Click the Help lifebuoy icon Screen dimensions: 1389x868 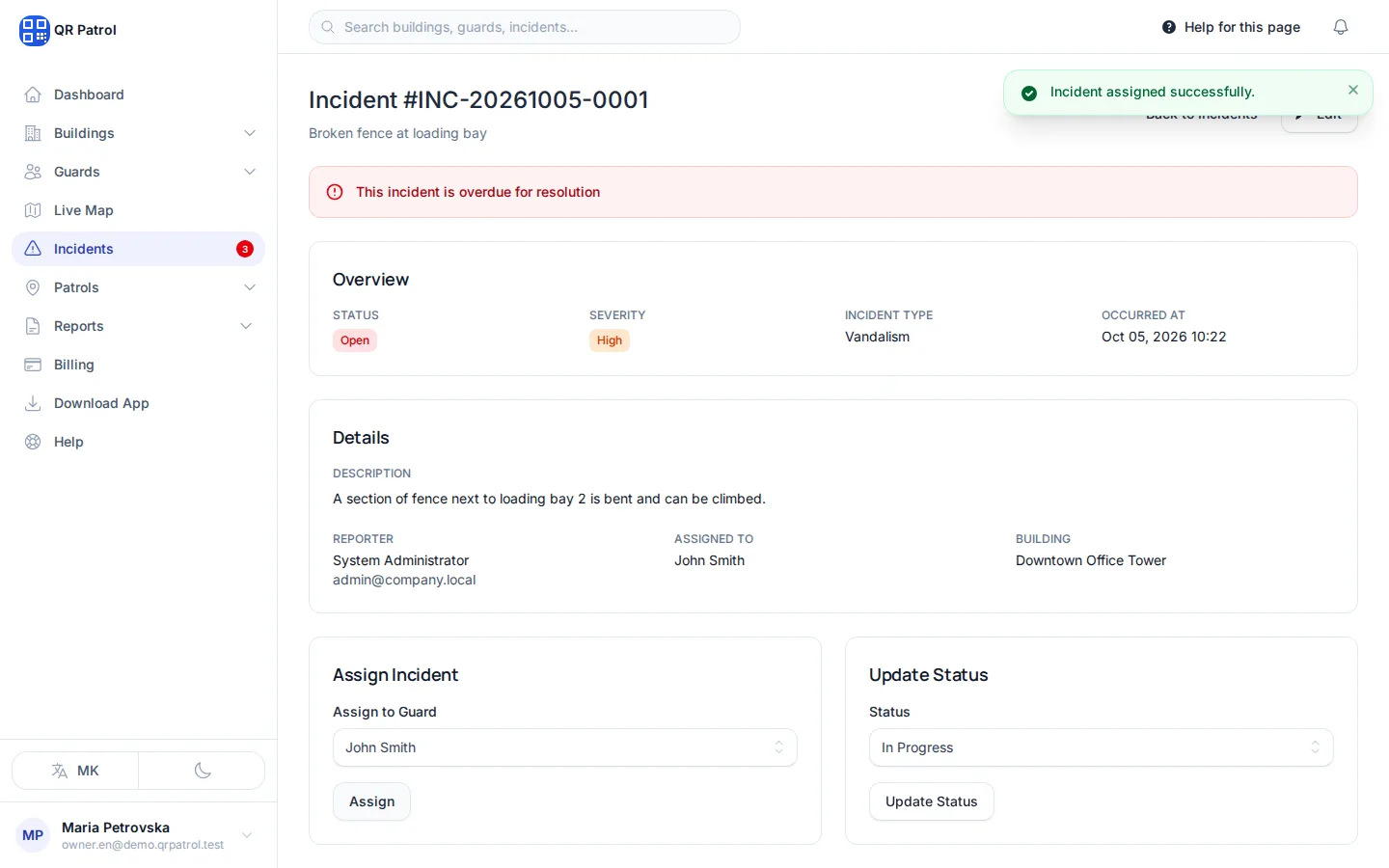coord(33,442)
